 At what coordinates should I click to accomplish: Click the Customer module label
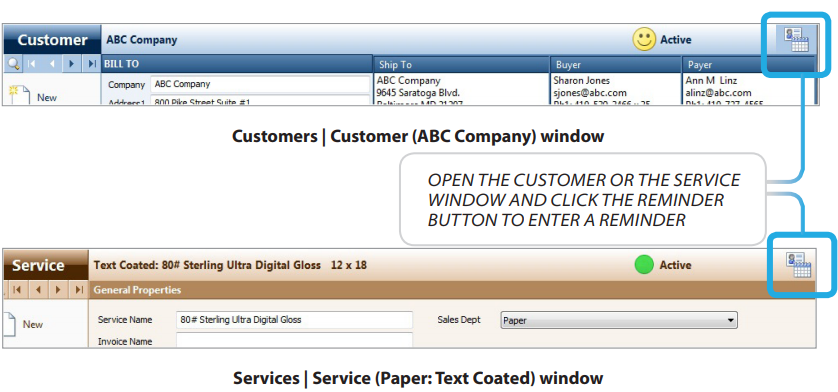pos(52,40)
